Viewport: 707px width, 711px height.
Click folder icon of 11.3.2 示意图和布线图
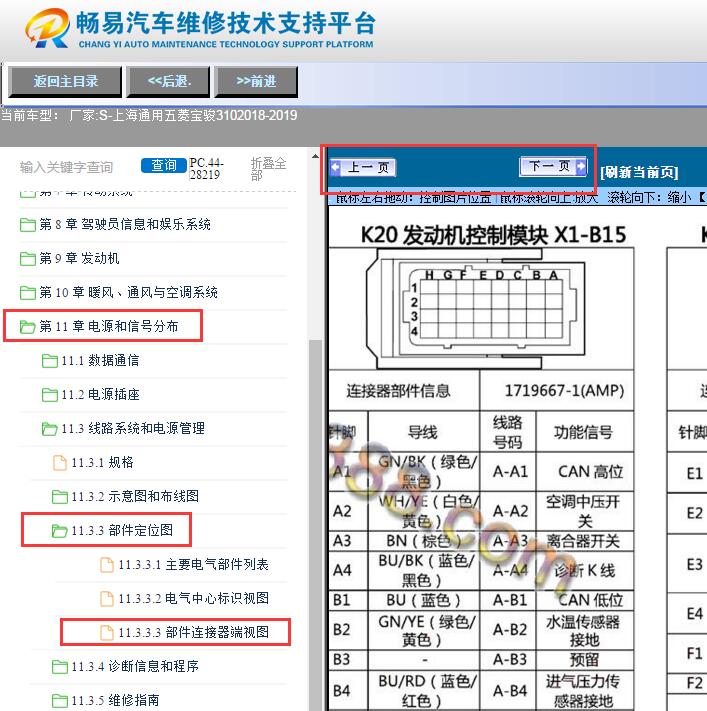tap(60, 497)
